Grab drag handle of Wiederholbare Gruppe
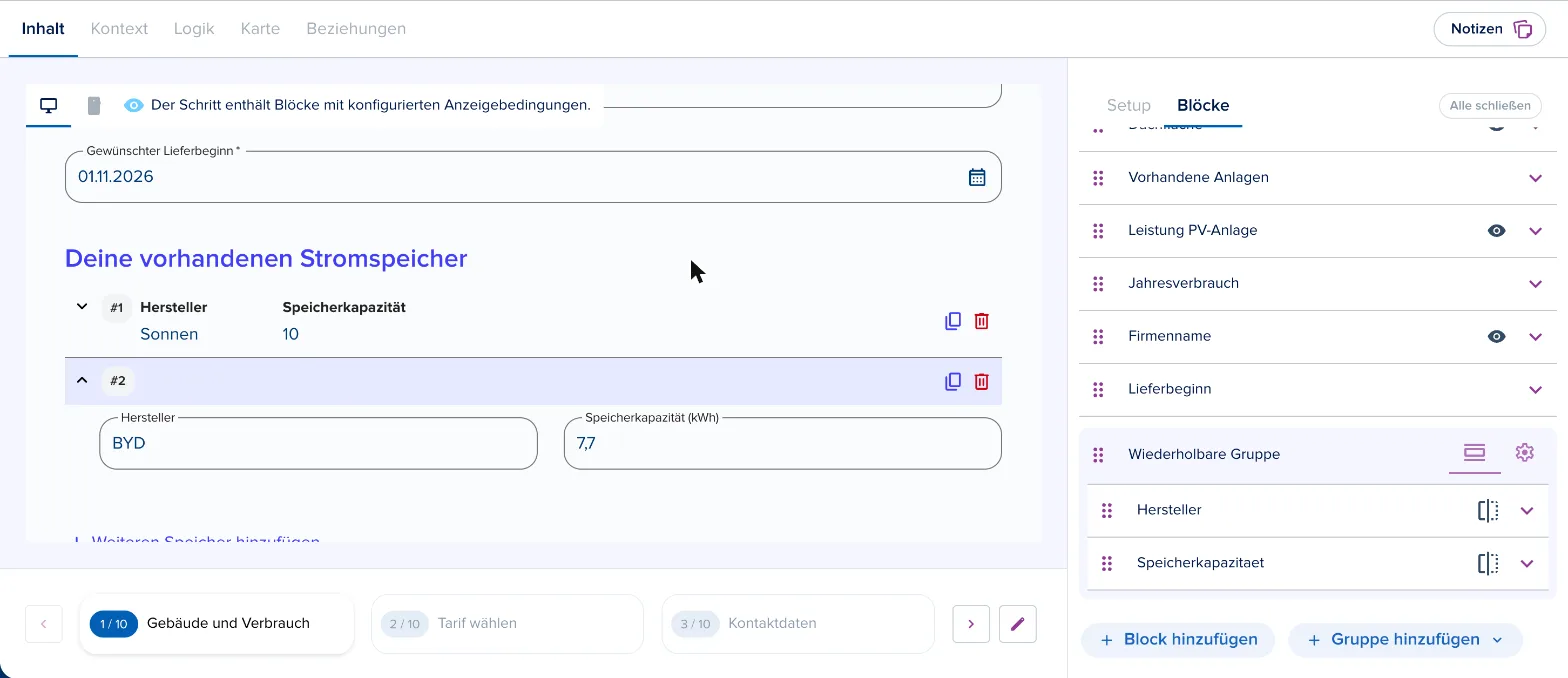Image resolution: width=1568 pixels, height=678 pixels. (1098, 455)
